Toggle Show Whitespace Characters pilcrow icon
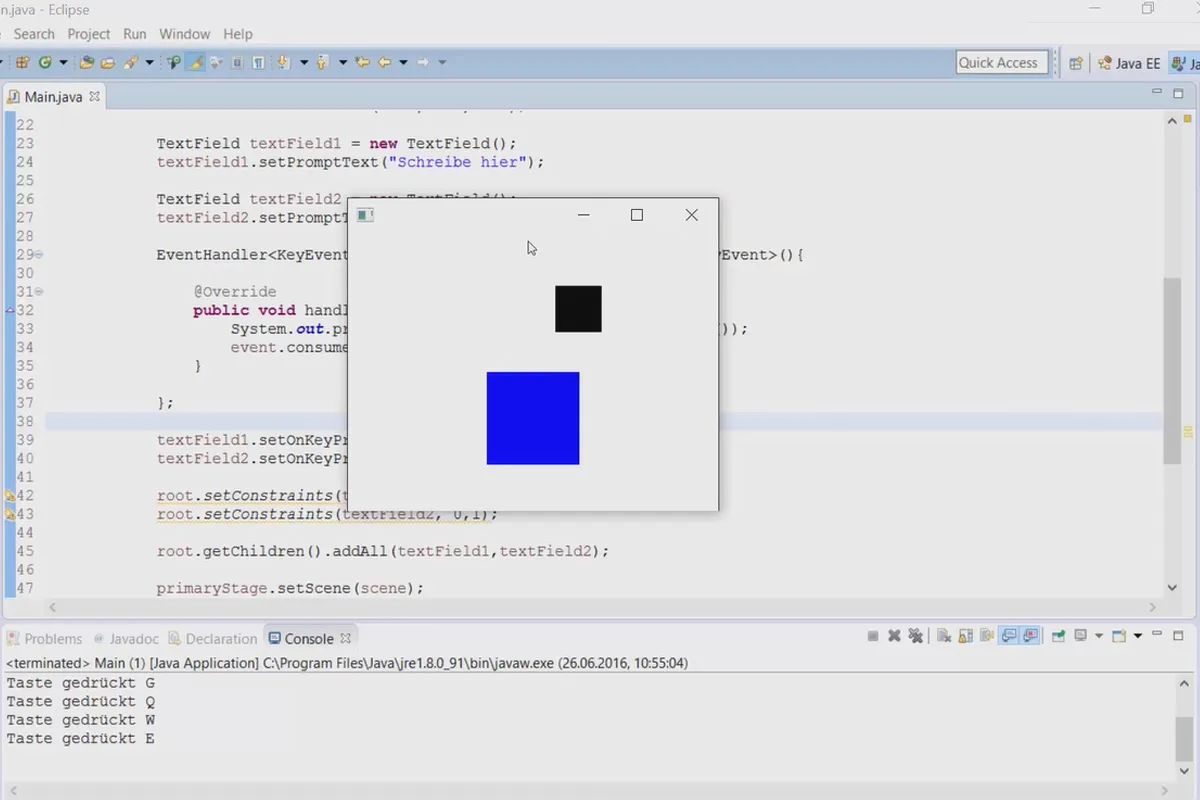 coord(259,62)
